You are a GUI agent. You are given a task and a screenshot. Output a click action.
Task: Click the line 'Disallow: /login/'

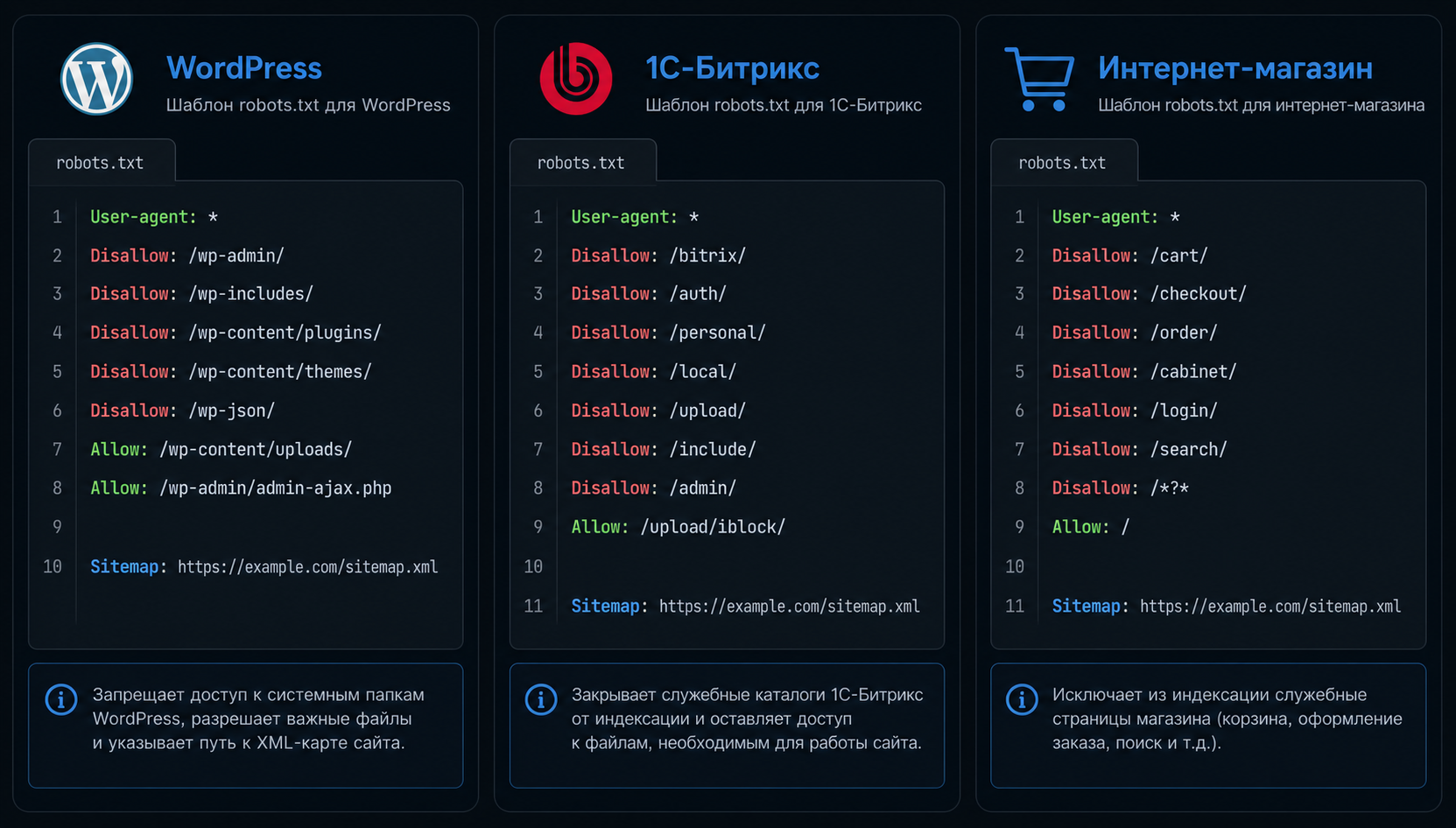click(x=1135, y=410)
